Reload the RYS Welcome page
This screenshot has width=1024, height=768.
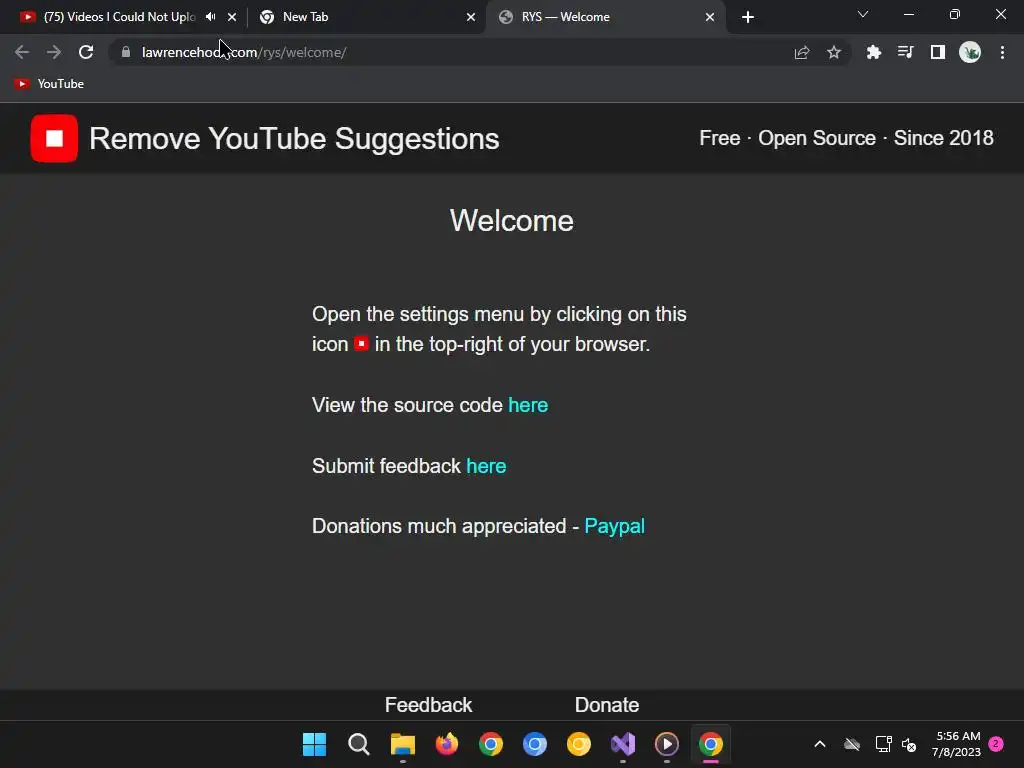coord(86,52)
